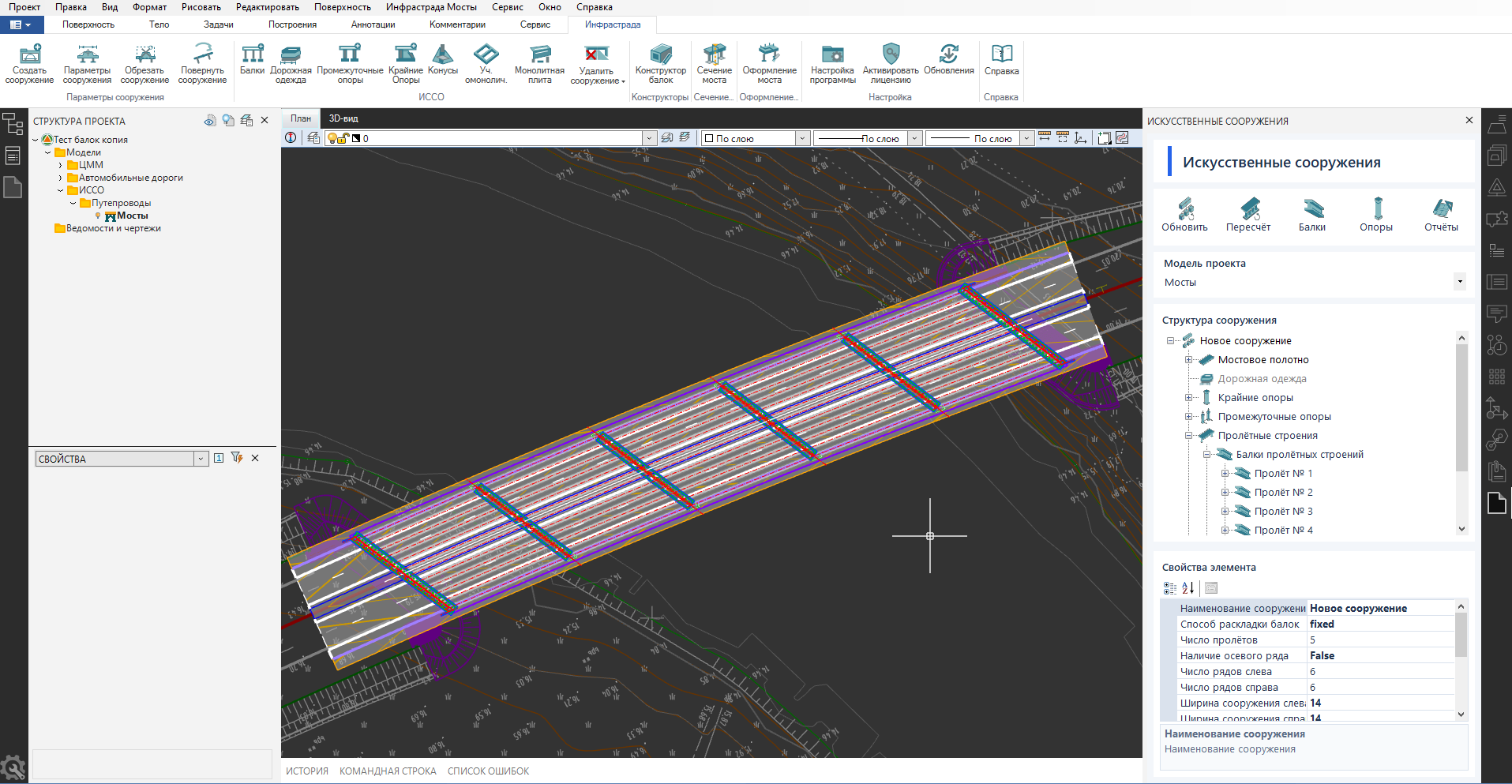Open Сечение моста tool
Viewport: 1512px width, 784px height.
[x=715, y=64]
